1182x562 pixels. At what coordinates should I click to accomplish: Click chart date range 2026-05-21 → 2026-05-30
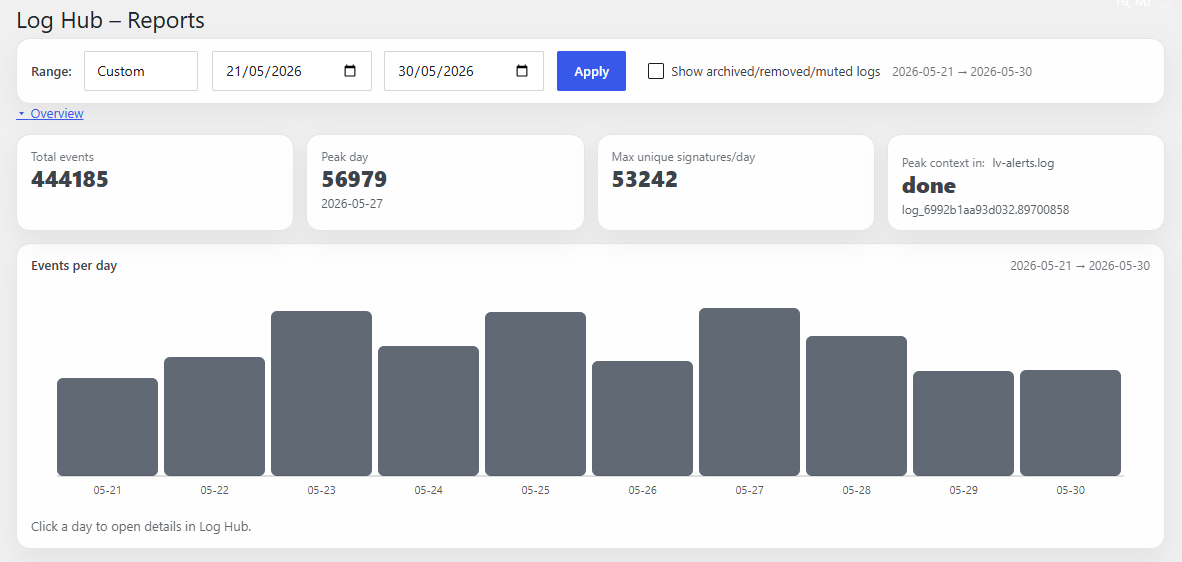pos(1080,265)
